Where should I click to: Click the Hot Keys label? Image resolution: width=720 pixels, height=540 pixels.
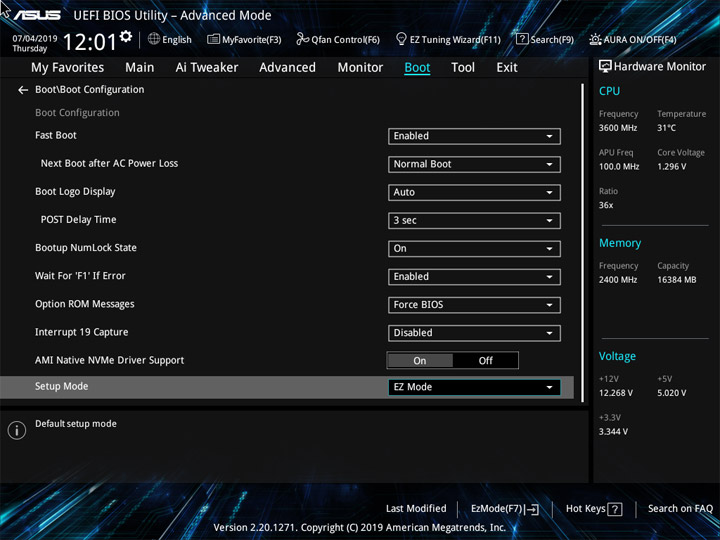coord(585,508)
